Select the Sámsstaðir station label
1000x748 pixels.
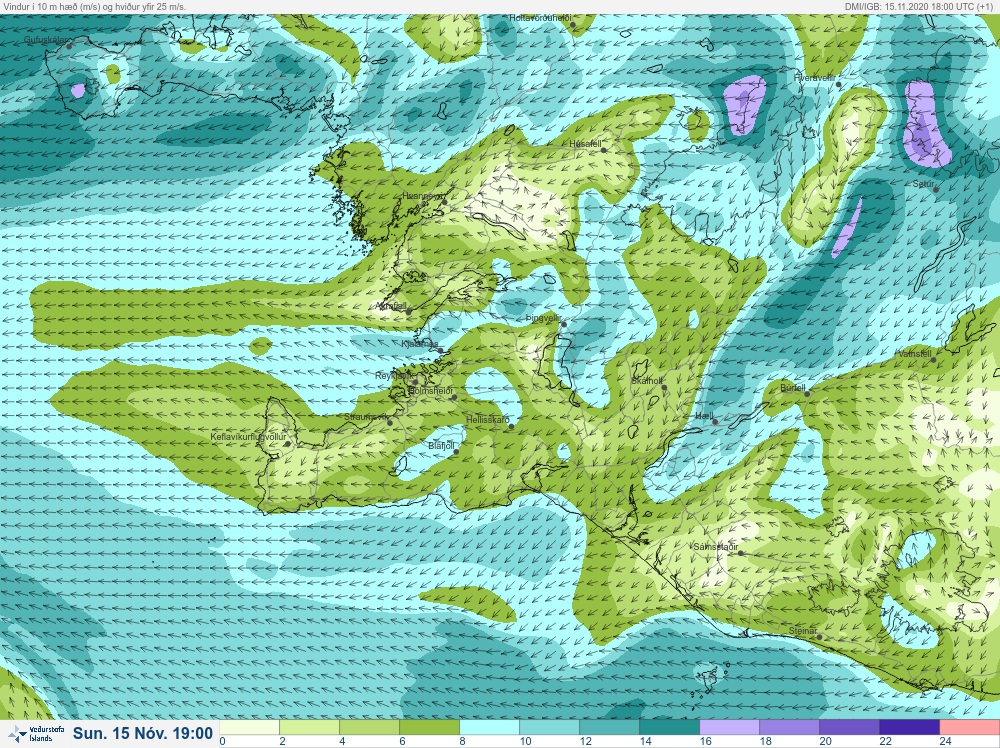coord(716,547)
